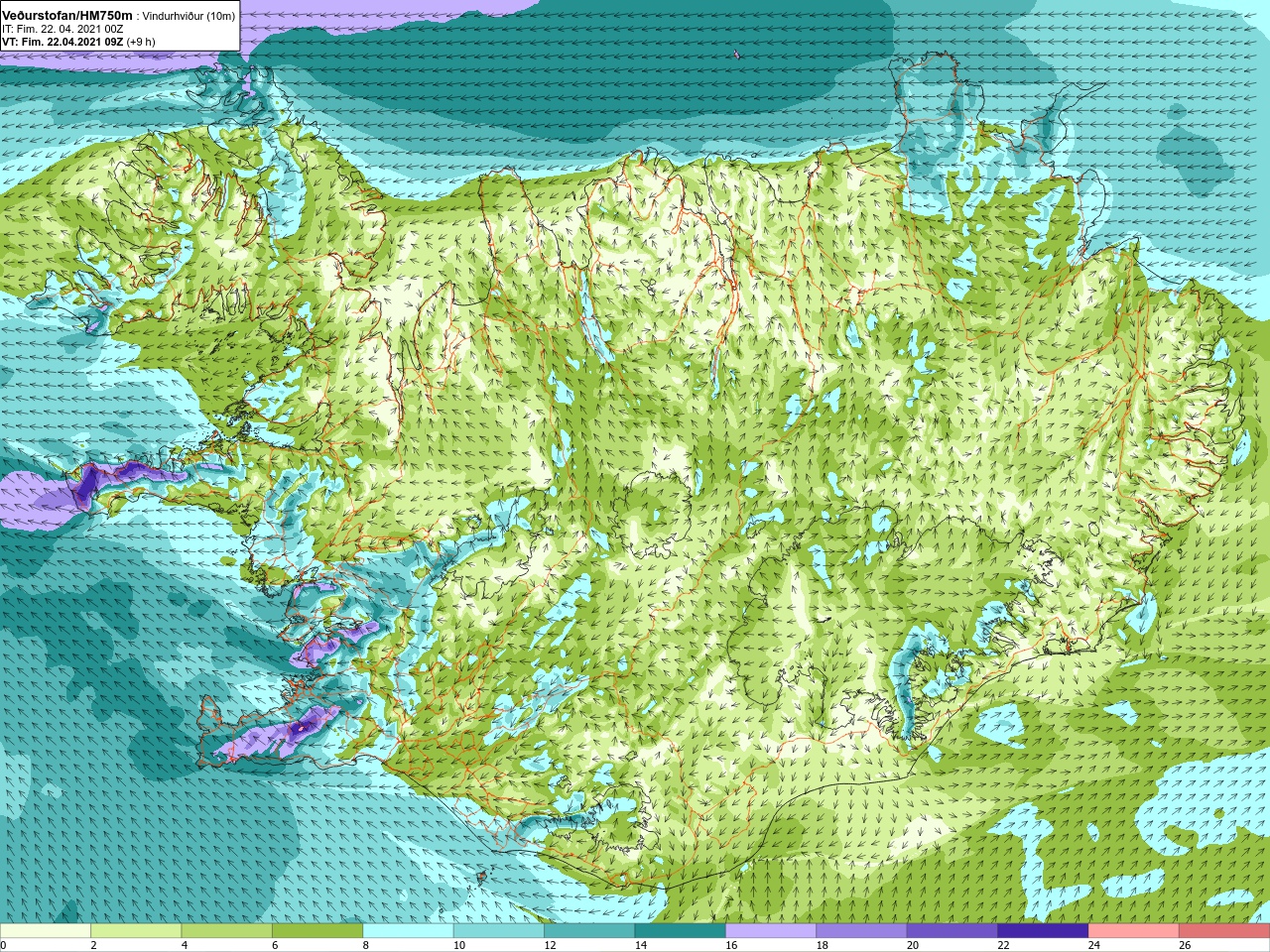The height and width of the screenshot is (952, 1270).
Task: Click the legend scale label '8'
Action: pyautogui.click(x=365, y=945)
